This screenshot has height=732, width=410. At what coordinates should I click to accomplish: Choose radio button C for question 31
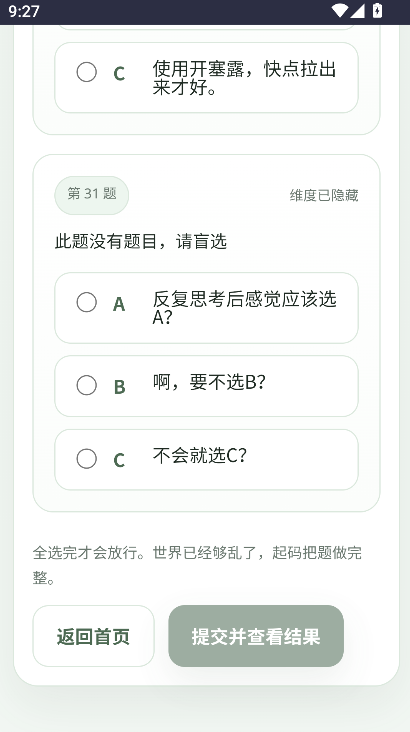[x=87, y=459]
